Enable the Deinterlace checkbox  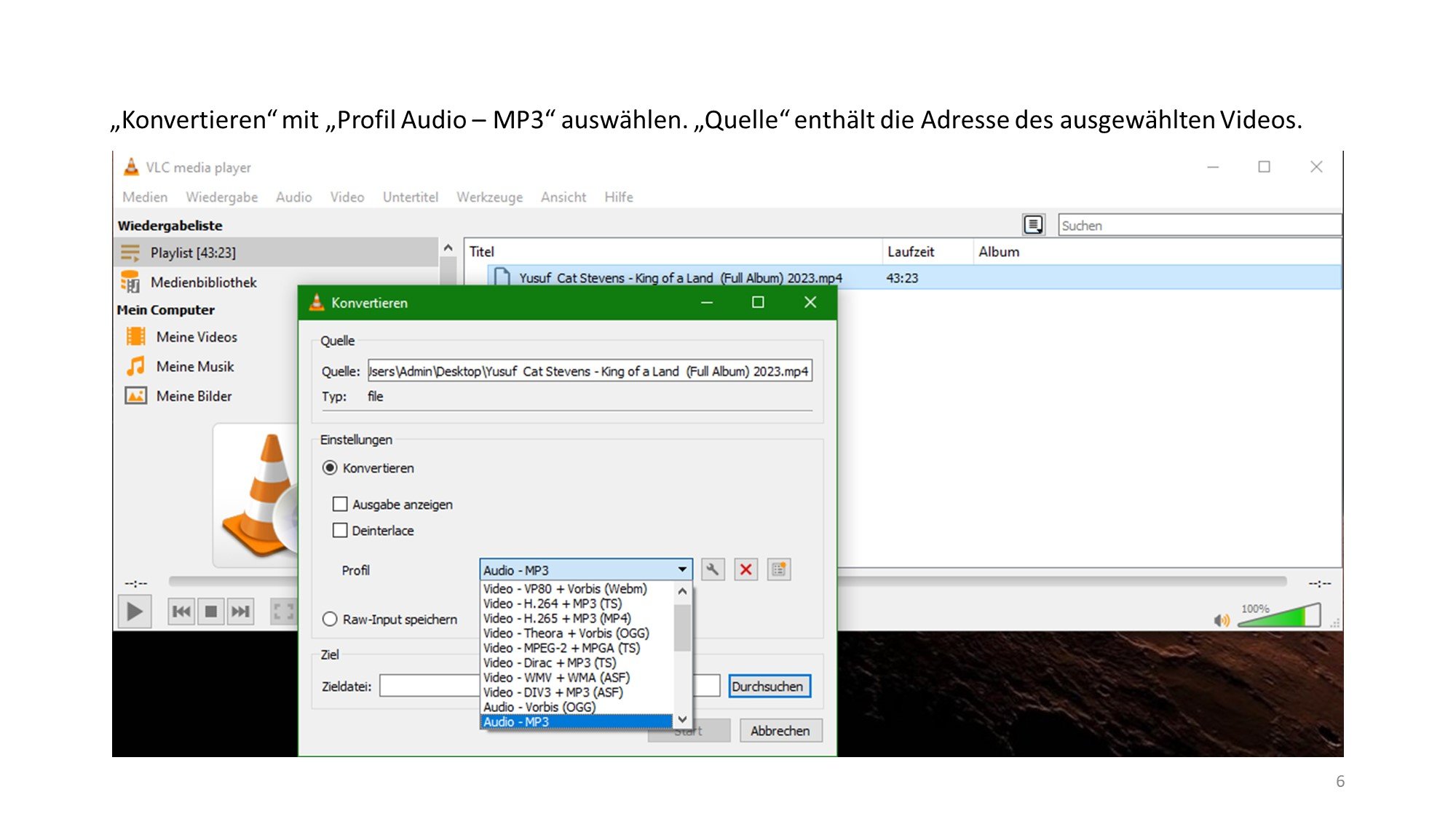[x=340, y=531]
